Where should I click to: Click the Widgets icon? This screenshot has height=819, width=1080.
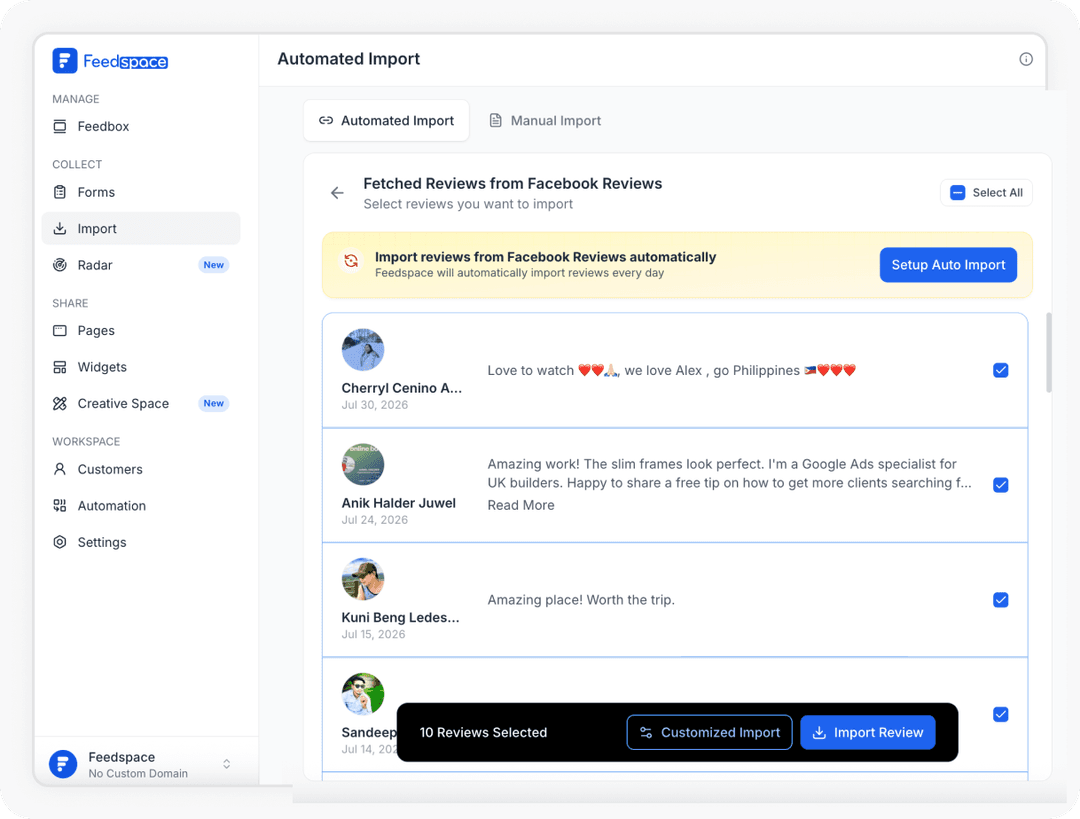coord(60,367)
